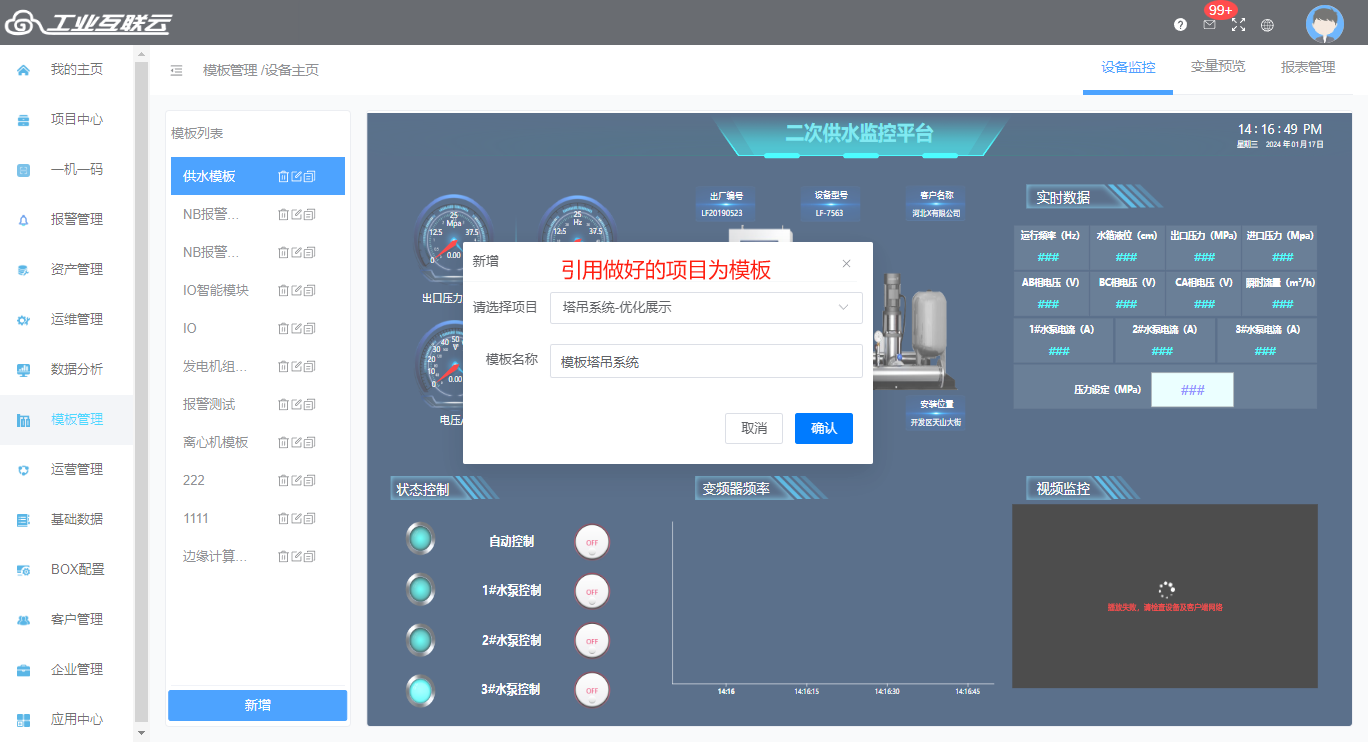
Task: Click the 模板名称 input field
Action: pos(706,361)
